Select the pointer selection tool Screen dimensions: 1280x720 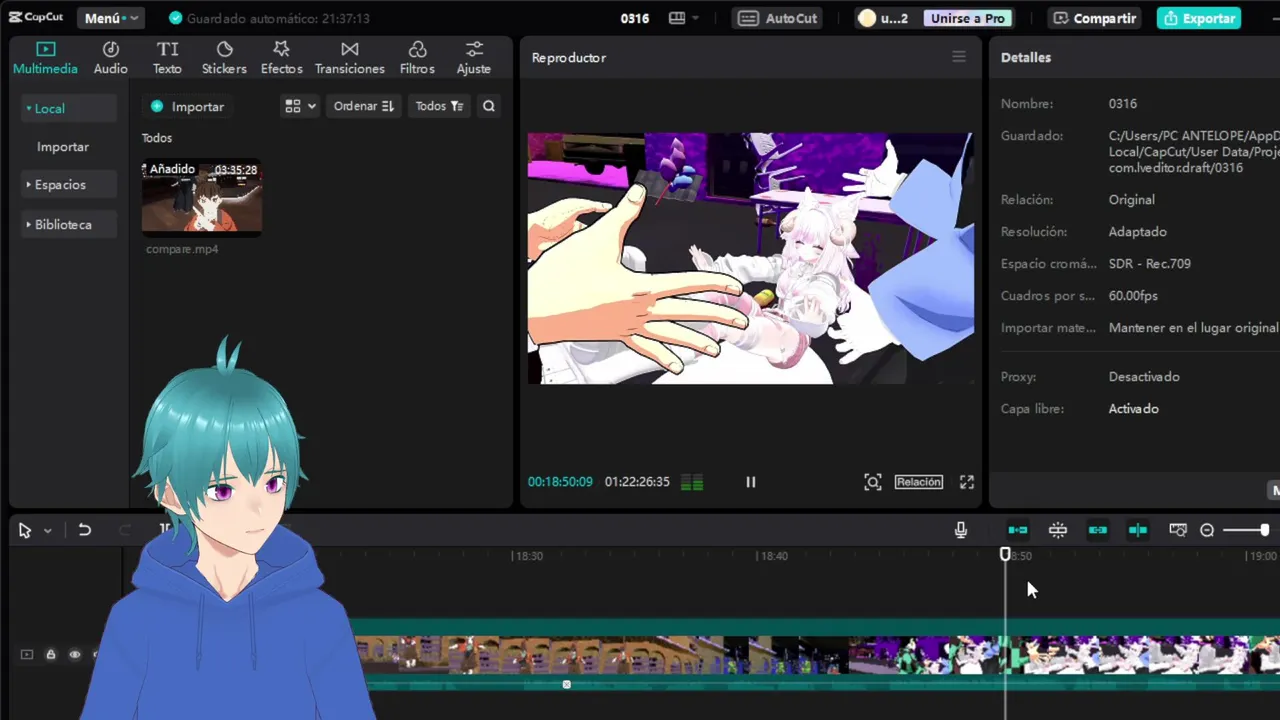[x=25, y=531]
